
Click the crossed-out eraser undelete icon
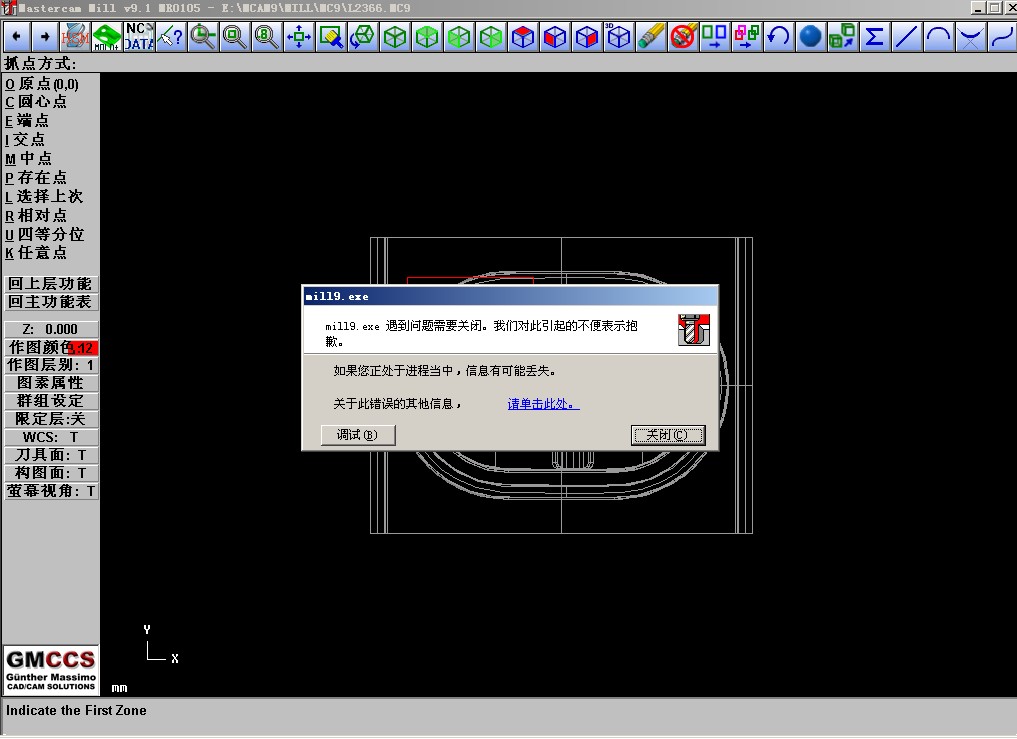point(683,36)
